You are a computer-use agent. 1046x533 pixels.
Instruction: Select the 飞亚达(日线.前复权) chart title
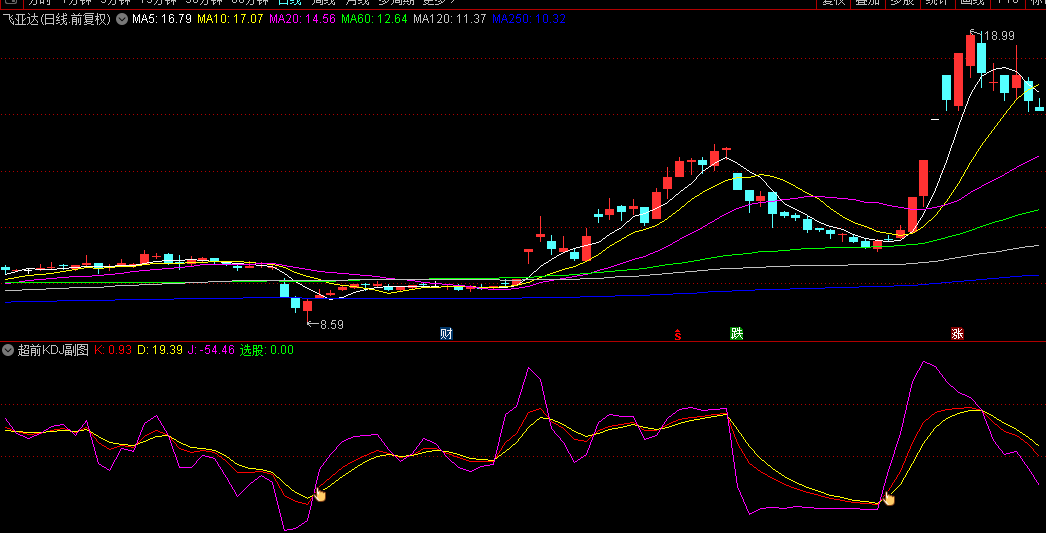(56, 19)
